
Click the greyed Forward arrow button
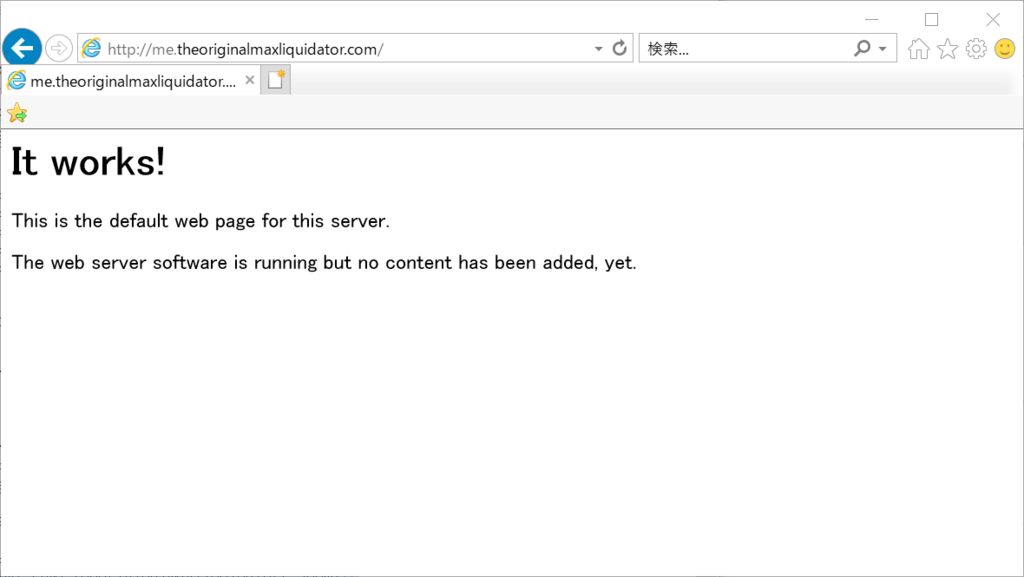(x=59, y=48)
